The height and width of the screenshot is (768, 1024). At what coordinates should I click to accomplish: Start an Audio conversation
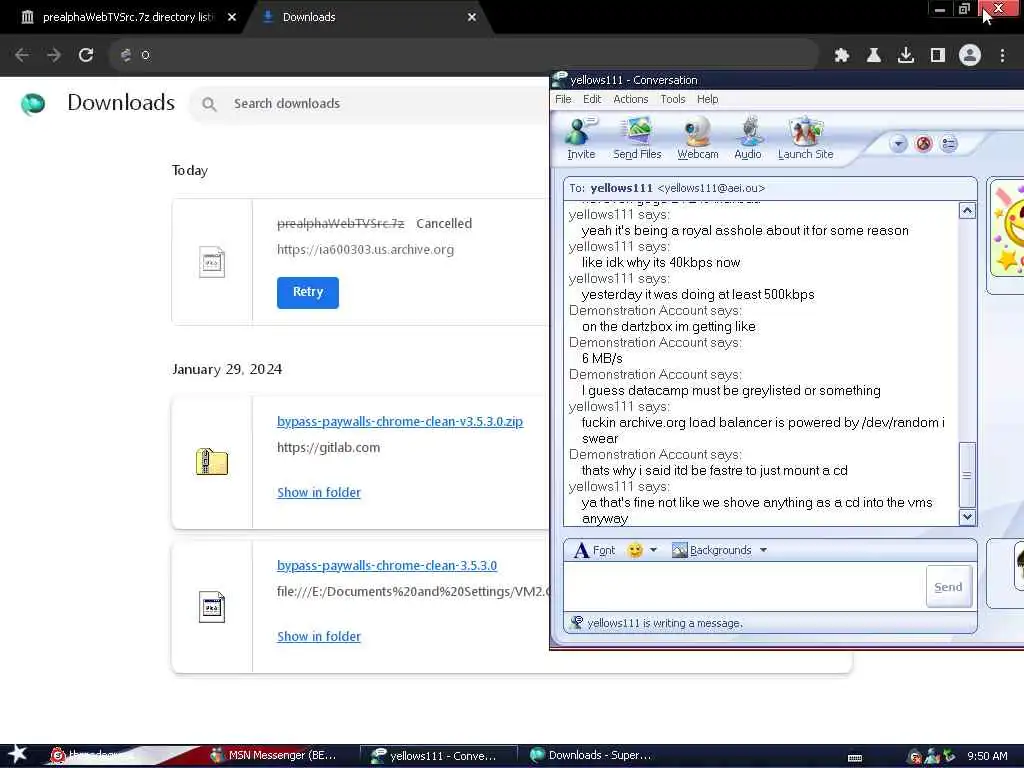click(748, 138)
